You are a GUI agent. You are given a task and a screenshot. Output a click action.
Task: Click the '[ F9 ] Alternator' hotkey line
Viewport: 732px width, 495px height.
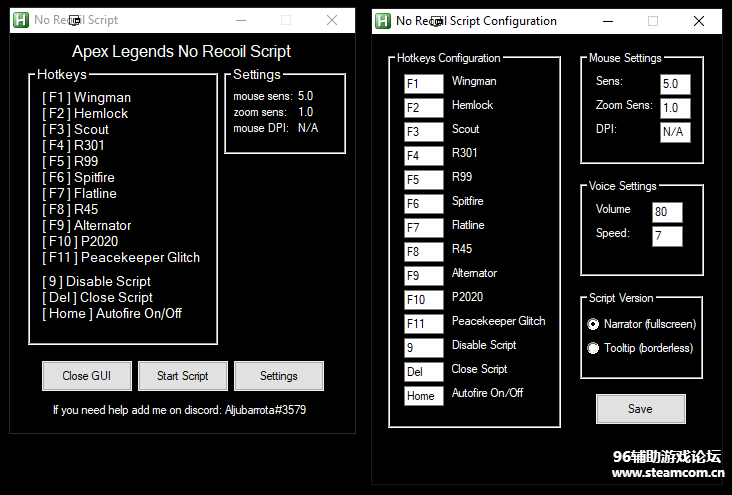coord(87,226)
